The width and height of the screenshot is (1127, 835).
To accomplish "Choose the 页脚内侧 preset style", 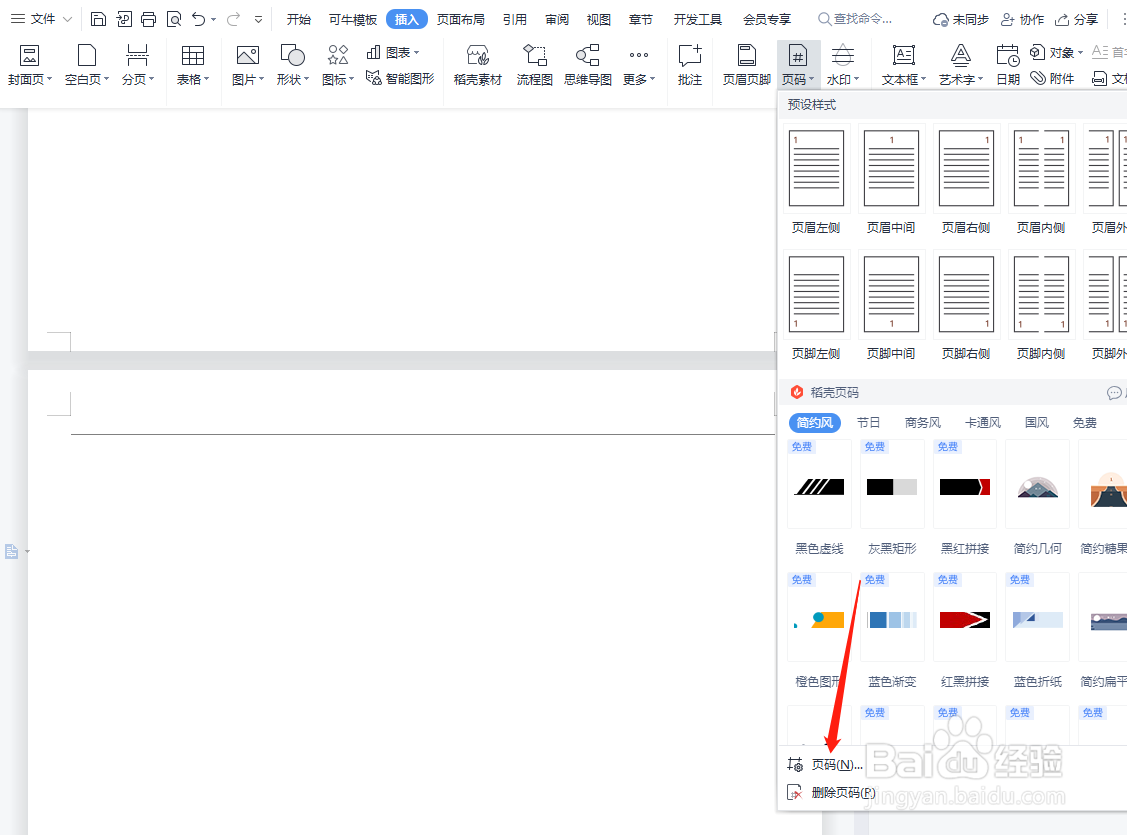I will [1041, 306].
